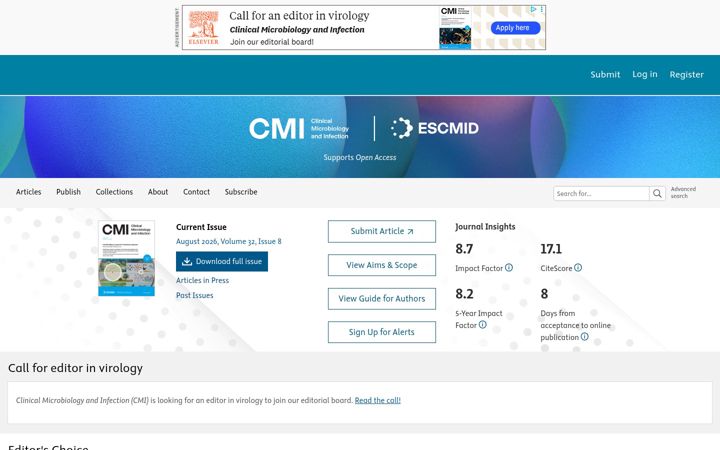Click the Log in link
The width and height of the screenshot is (720, 450).
[x=645, y=74]
